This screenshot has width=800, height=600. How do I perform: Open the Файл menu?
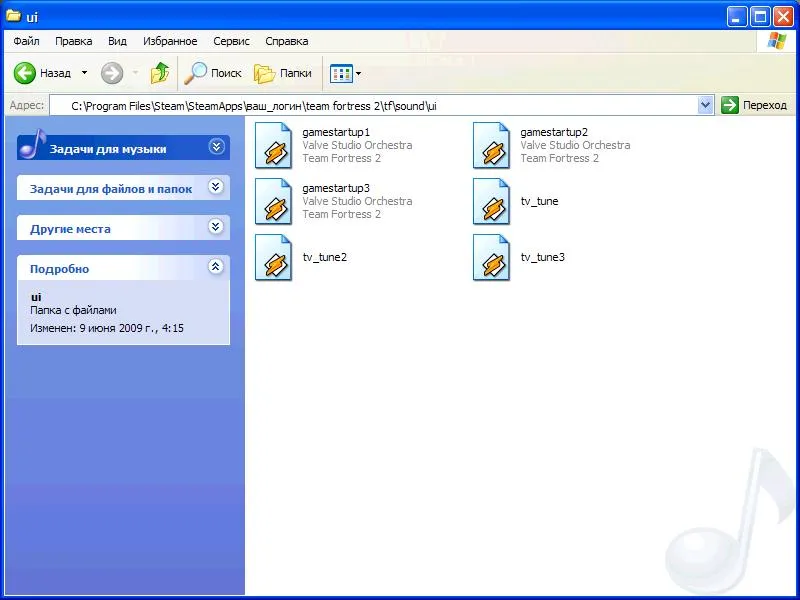click(x=26, y=41)
